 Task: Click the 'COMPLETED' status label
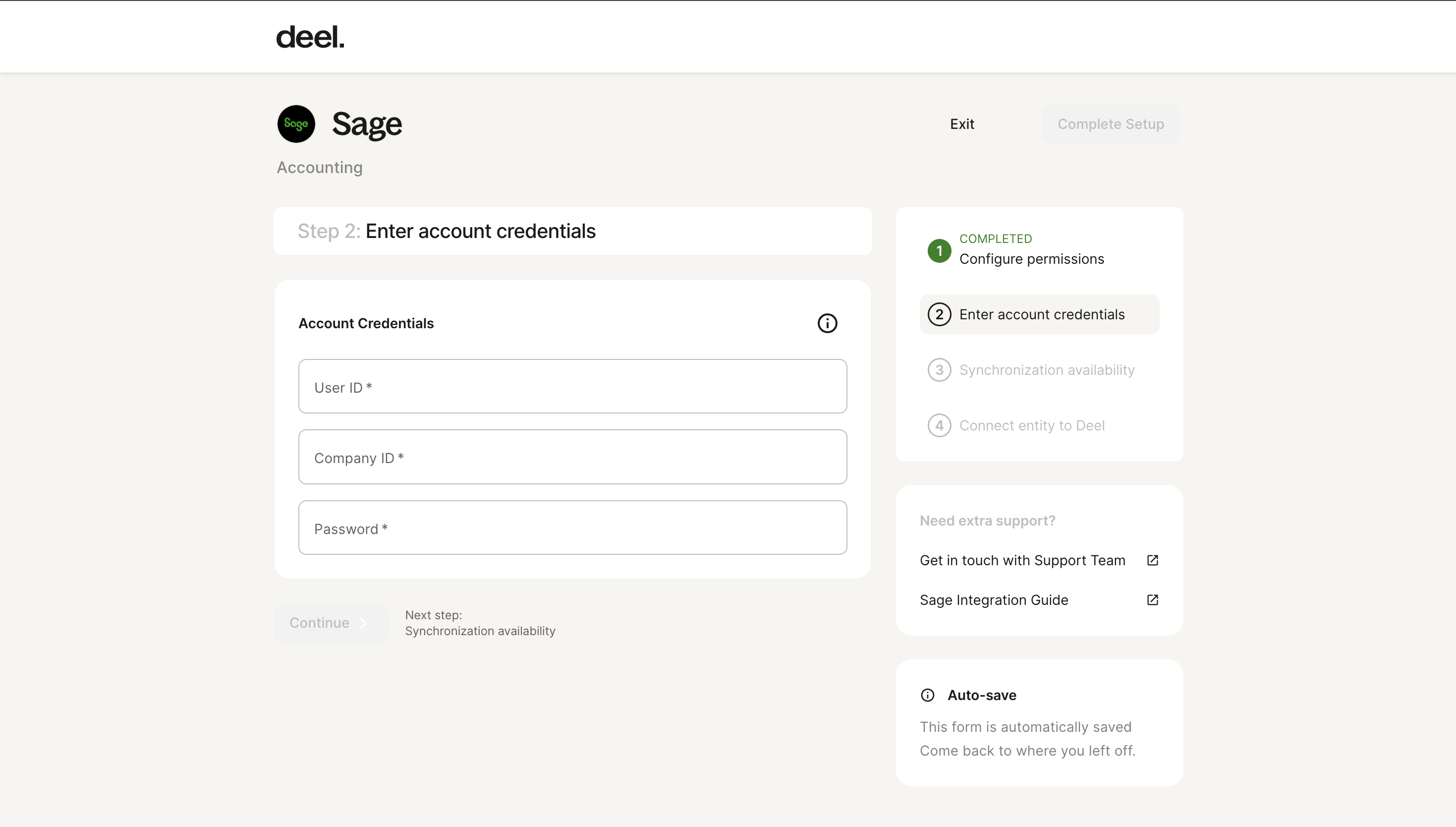click(995, 238)
